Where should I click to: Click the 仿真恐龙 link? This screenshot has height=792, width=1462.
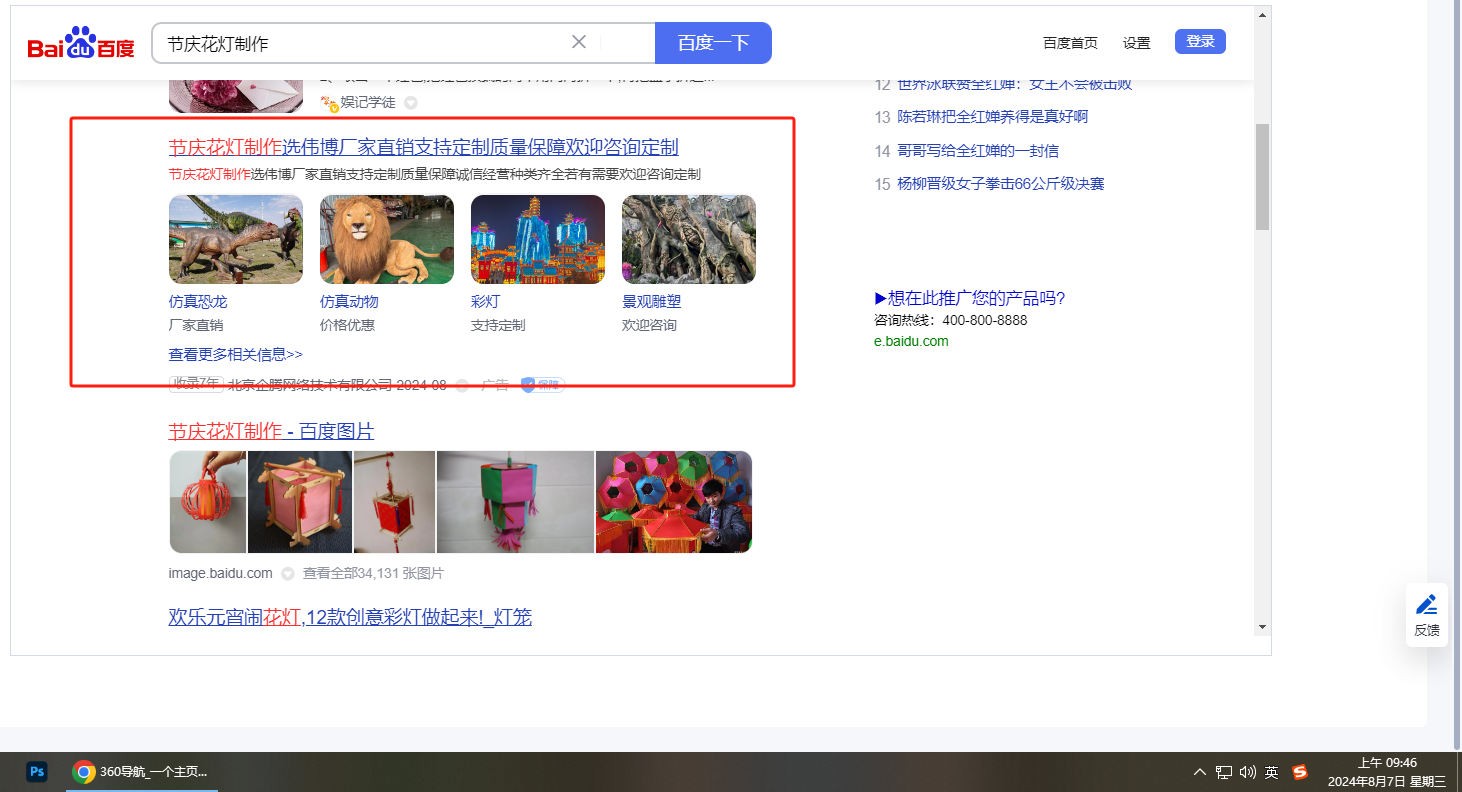(198, 302)
